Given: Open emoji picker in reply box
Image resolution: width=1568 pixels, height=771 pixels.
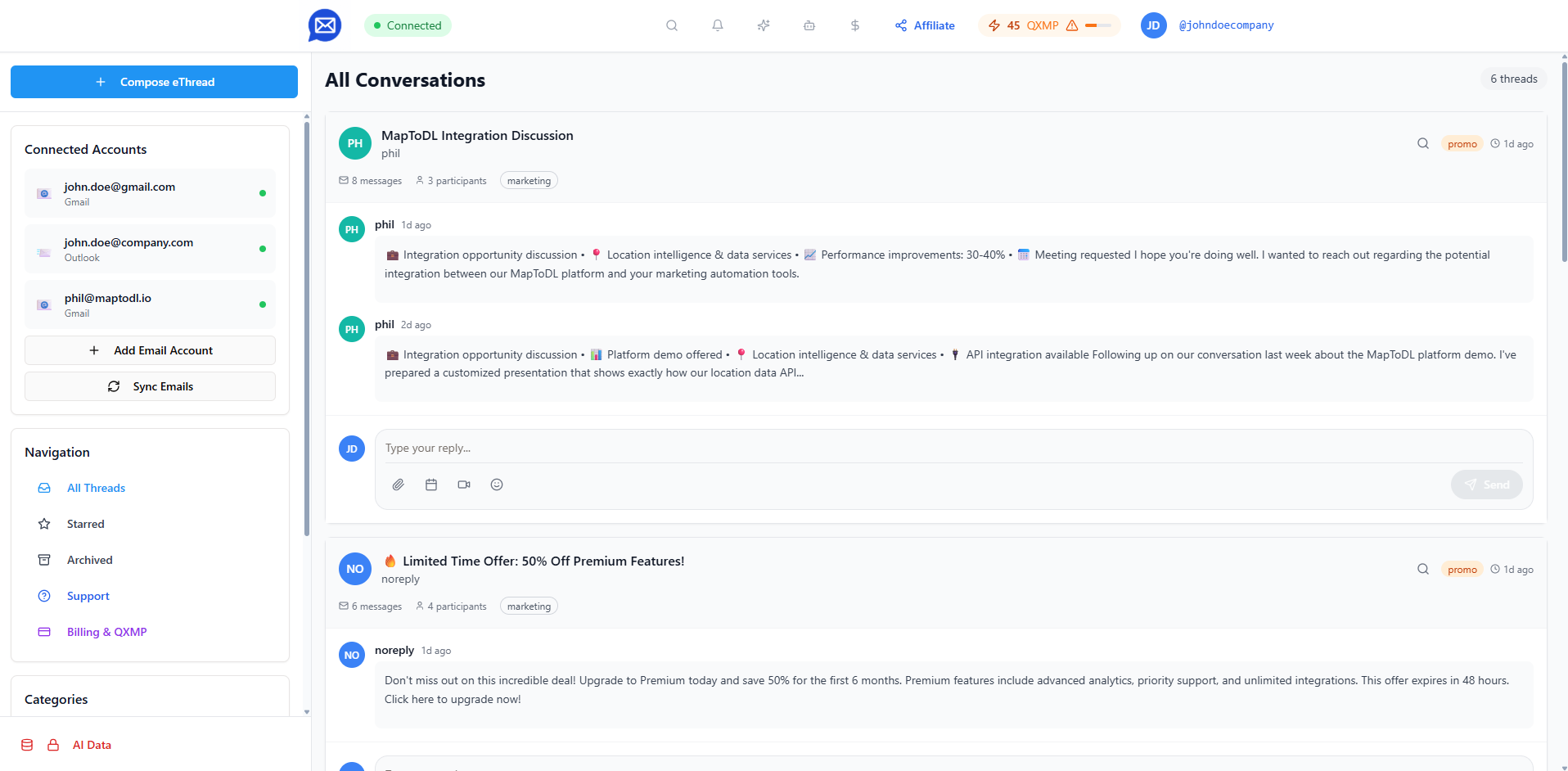Looking at the screenshot, I should [x=497, y=485].
